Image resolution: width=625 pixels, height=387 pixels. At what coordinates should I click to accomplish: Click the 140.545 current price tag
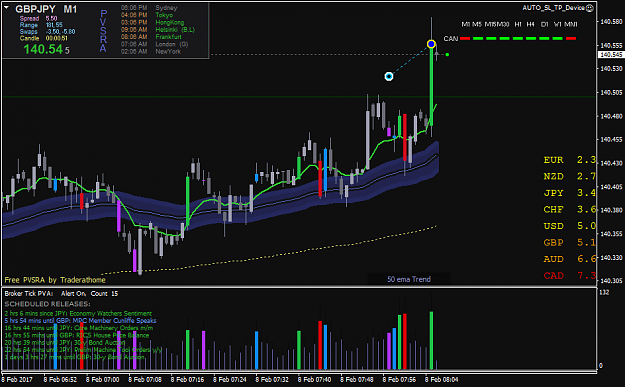click(611, 55)
